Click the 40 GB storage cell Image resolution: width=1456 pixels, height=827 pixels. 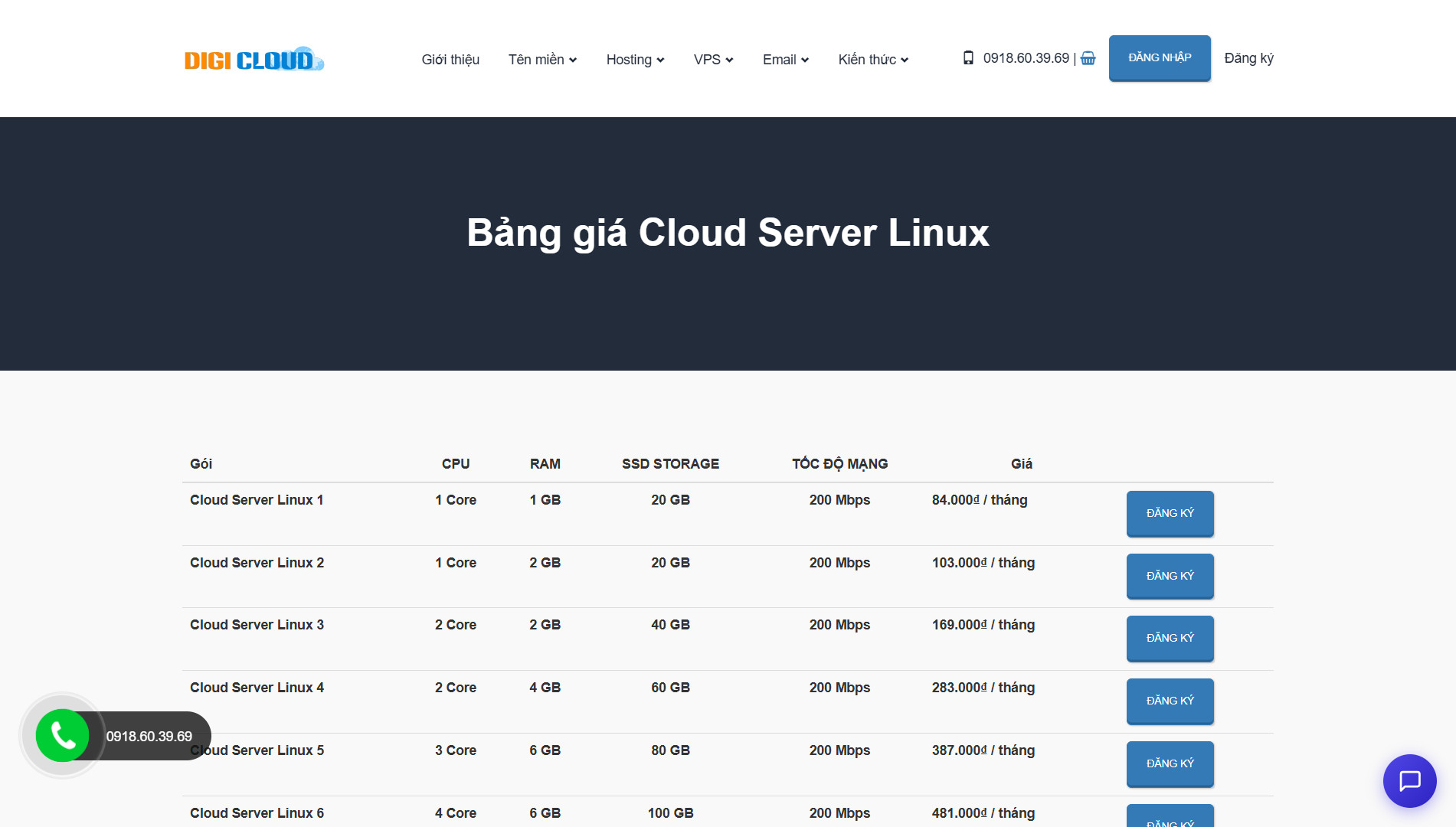point(670,625)
